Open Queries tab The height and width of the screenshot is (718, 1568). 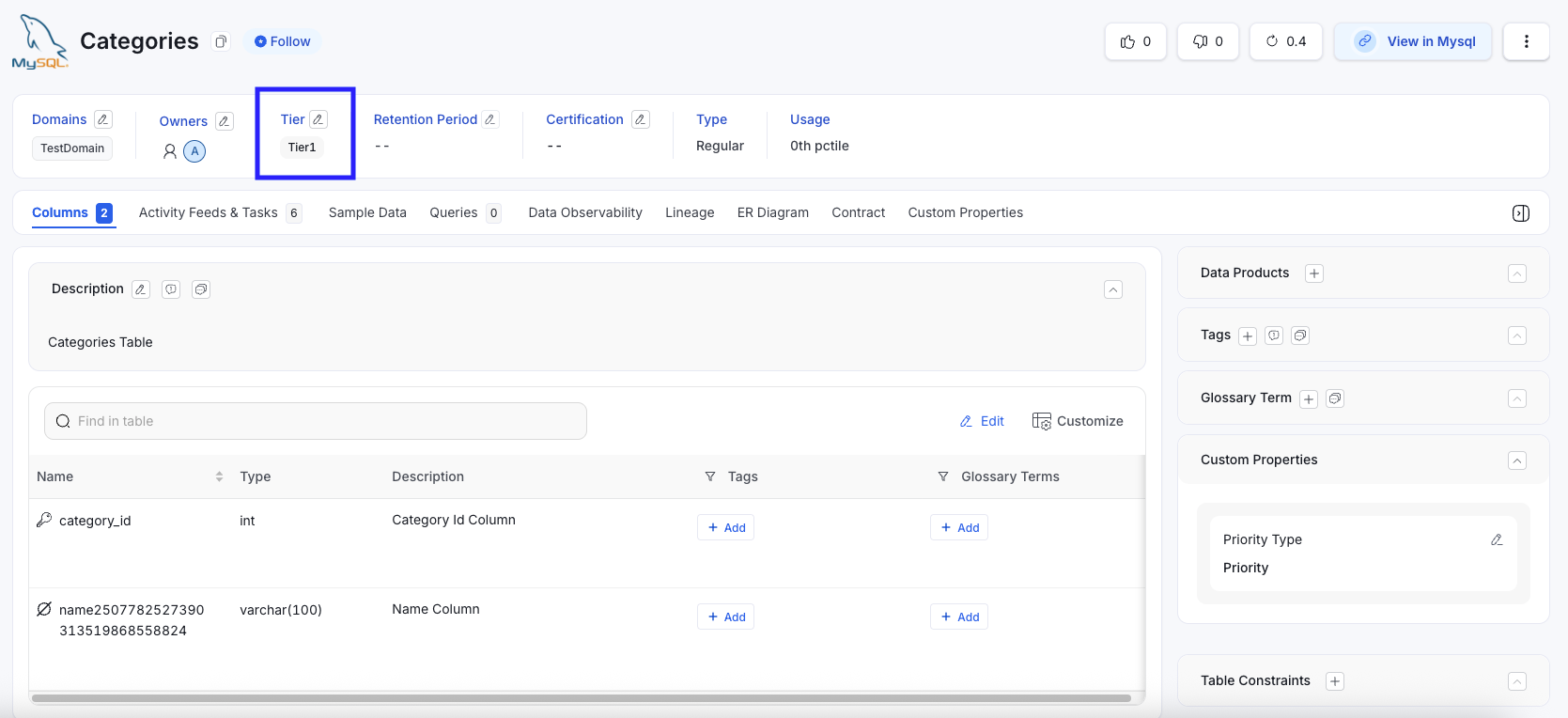[465, 213]
